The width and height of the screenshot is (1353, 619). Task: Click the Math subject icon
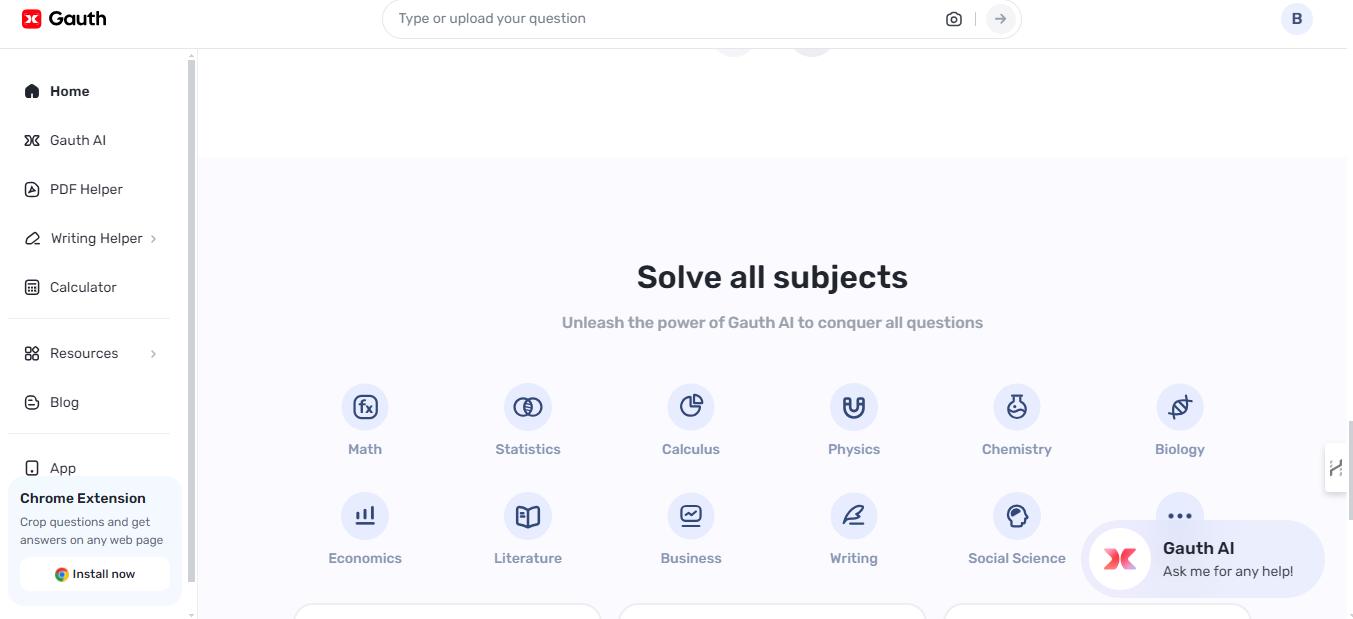click(365, 407)
